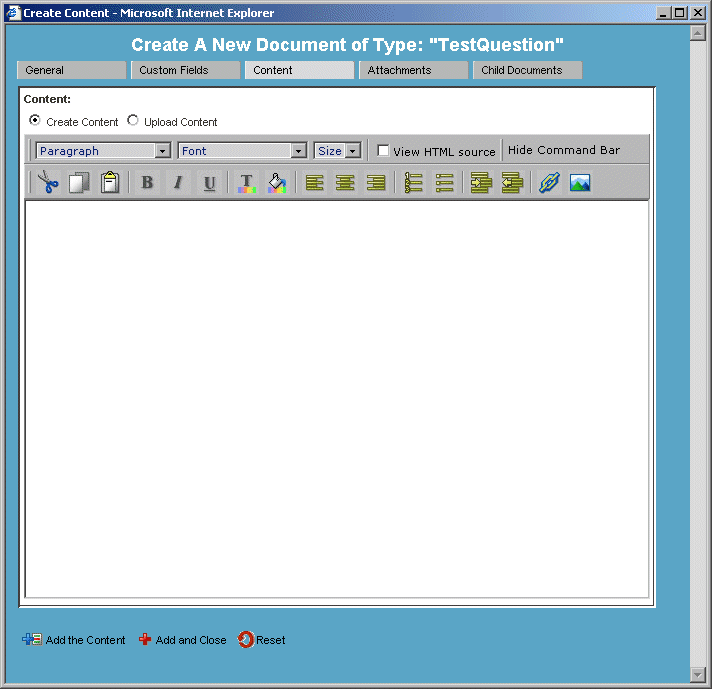The image size is (712, 689).
Task: Switch to the General tab
Action: pyautogui.click(x=71, y=70)
